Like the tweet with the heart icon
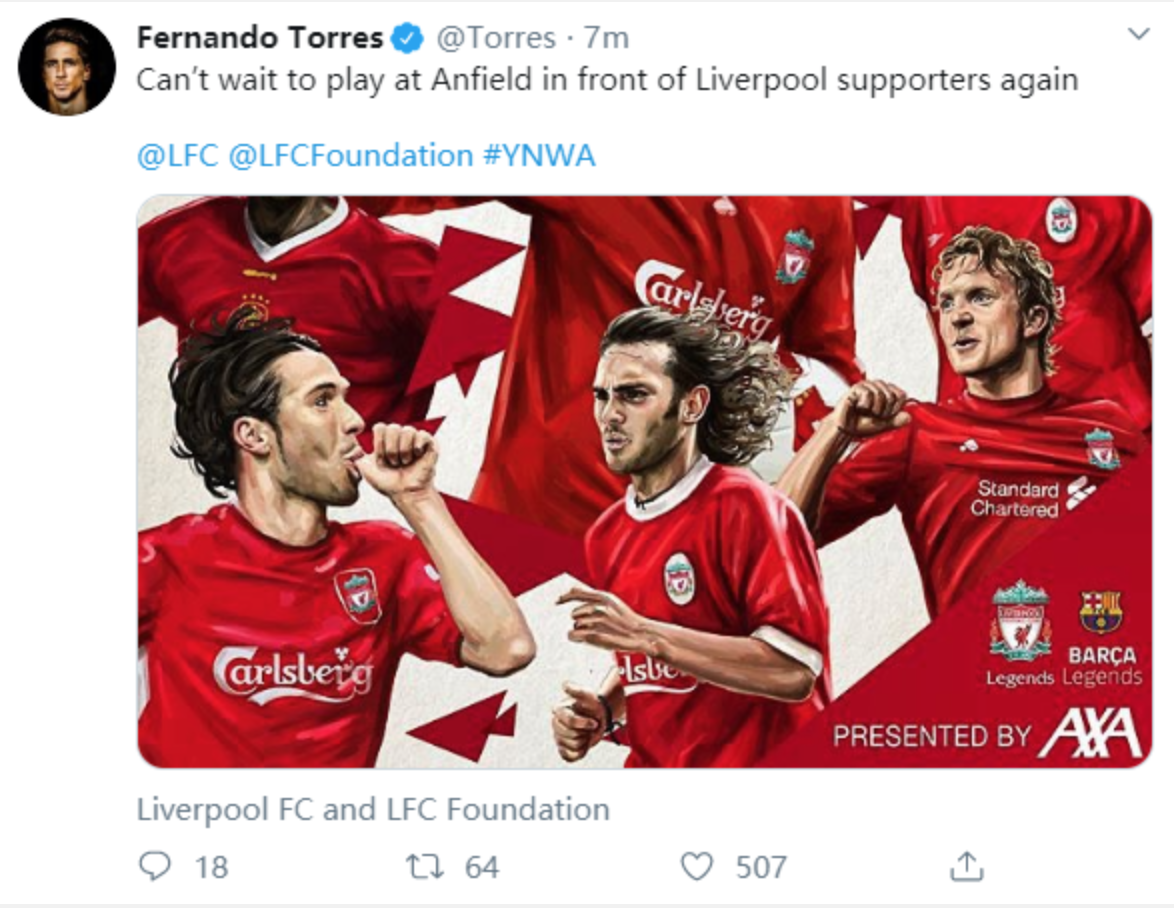1174x908 pixels. [696, 865]
